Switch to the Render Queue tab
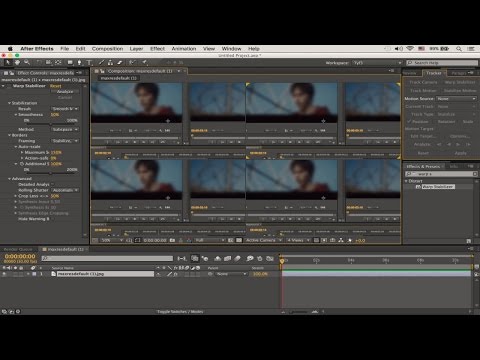The height and width of the screenshot is (360, 480). (18, 249)
